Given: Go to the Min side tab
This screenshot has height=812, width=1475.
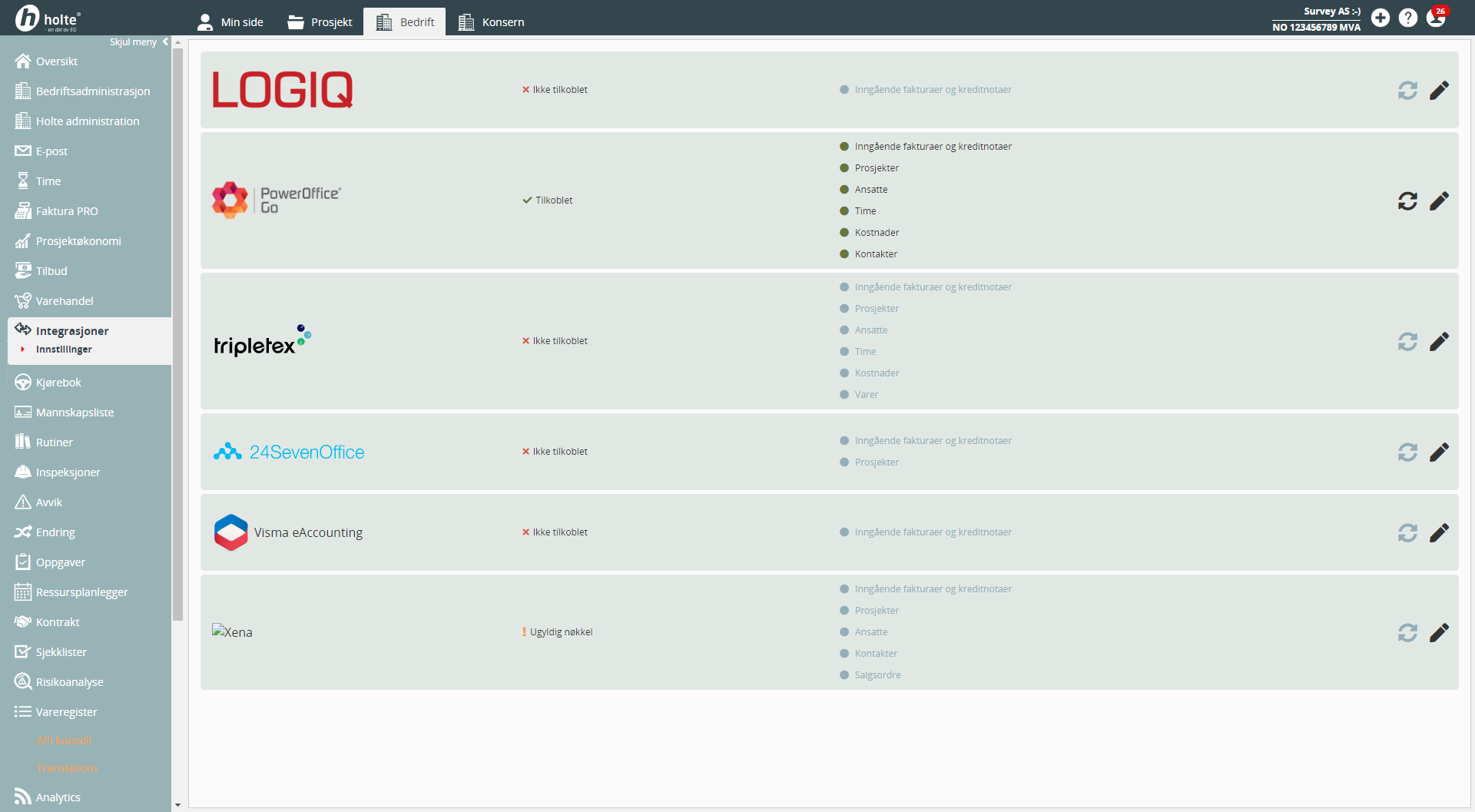Looking at the screenshot, I should [x=230, y=22].
